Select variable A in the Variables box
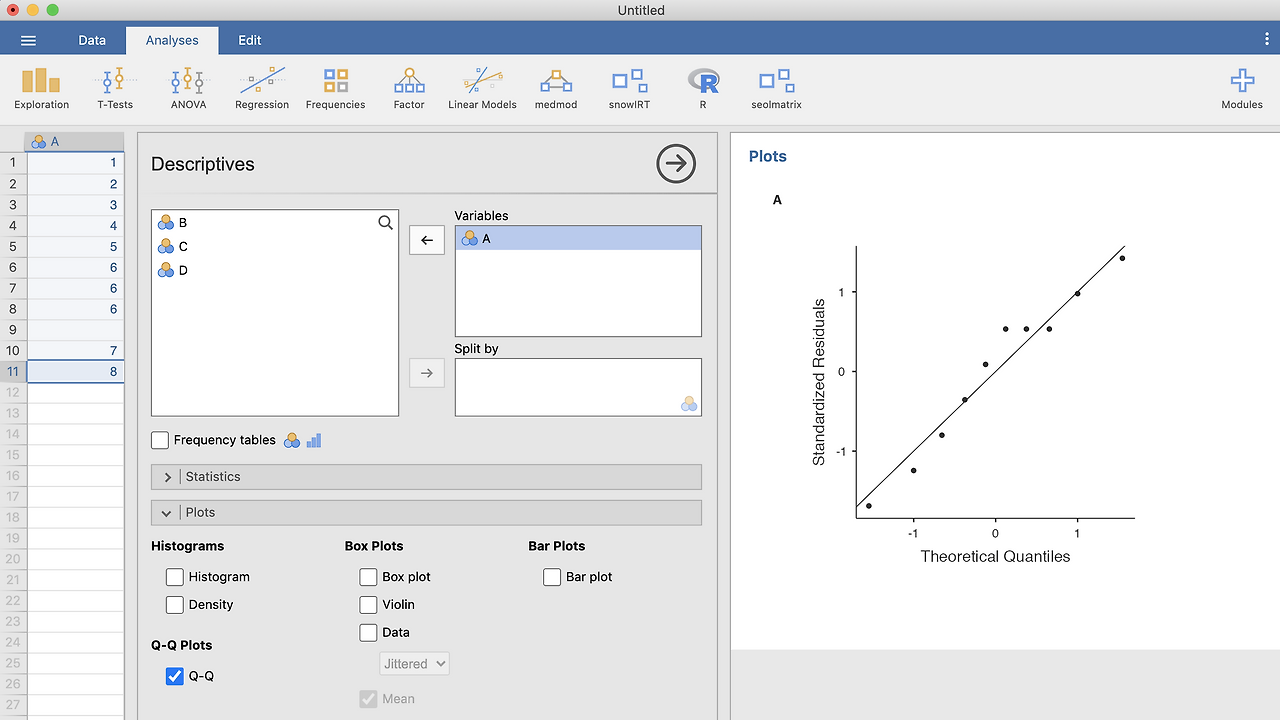Image resolution: width=1280 pixels, height=720 pixels. point(578,238)
